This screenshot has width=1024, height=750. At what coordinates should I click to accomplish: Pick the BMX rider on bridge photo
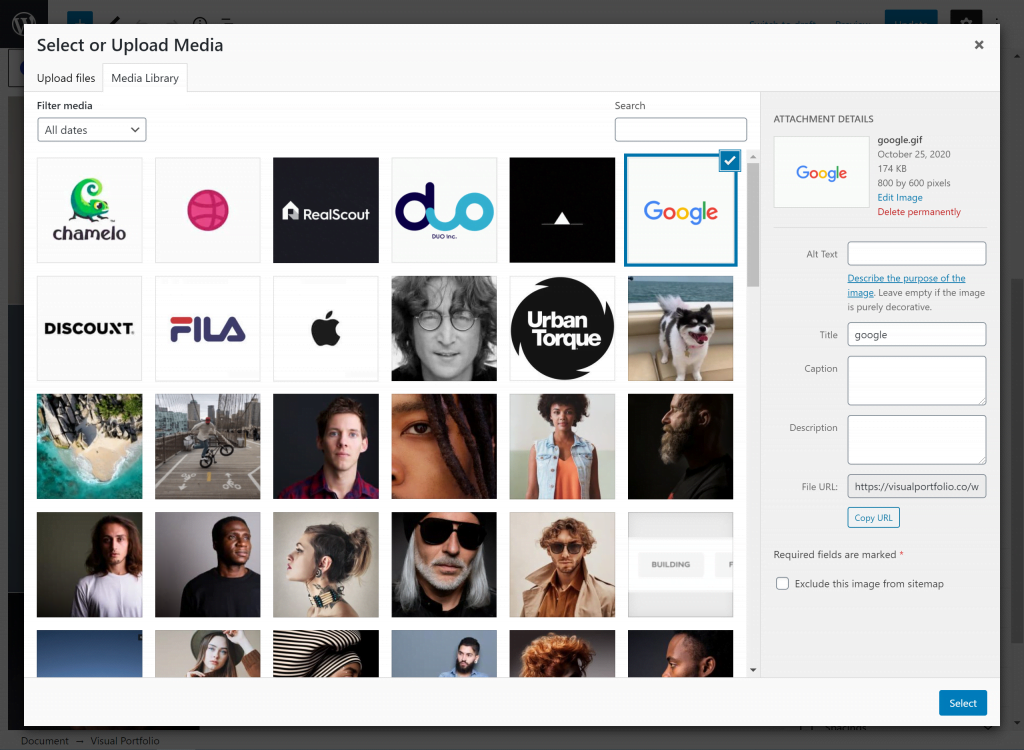208,447
